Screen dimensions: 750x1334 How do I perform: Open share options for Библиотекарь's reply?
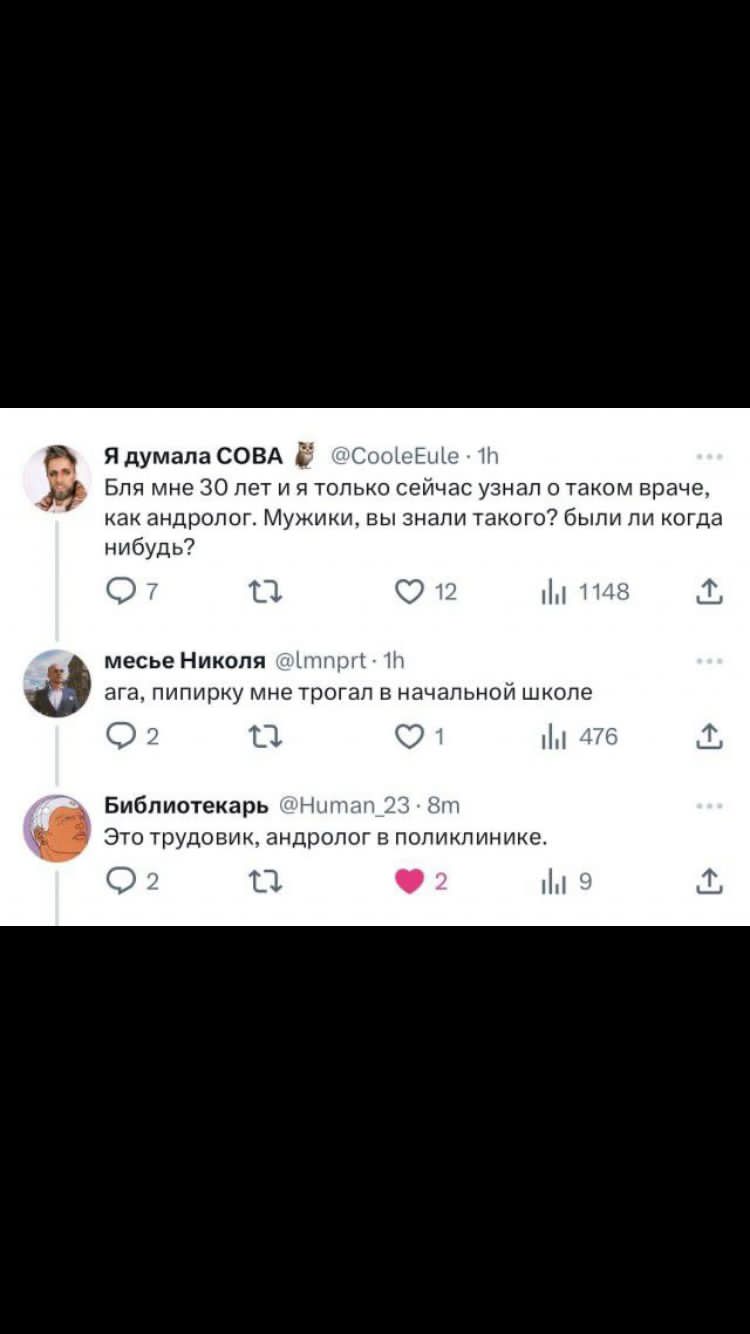coord(712,881)
